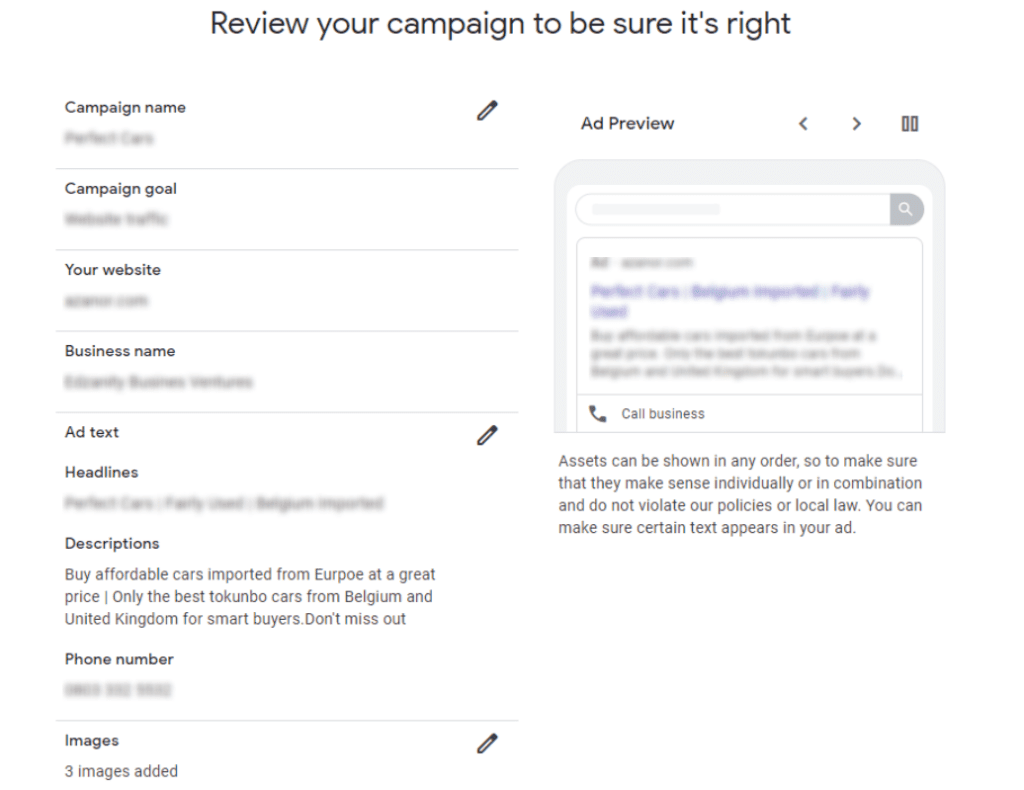Select the Phone number value
The height and width of the screenshot is (790, 1024).
point(120,690)
